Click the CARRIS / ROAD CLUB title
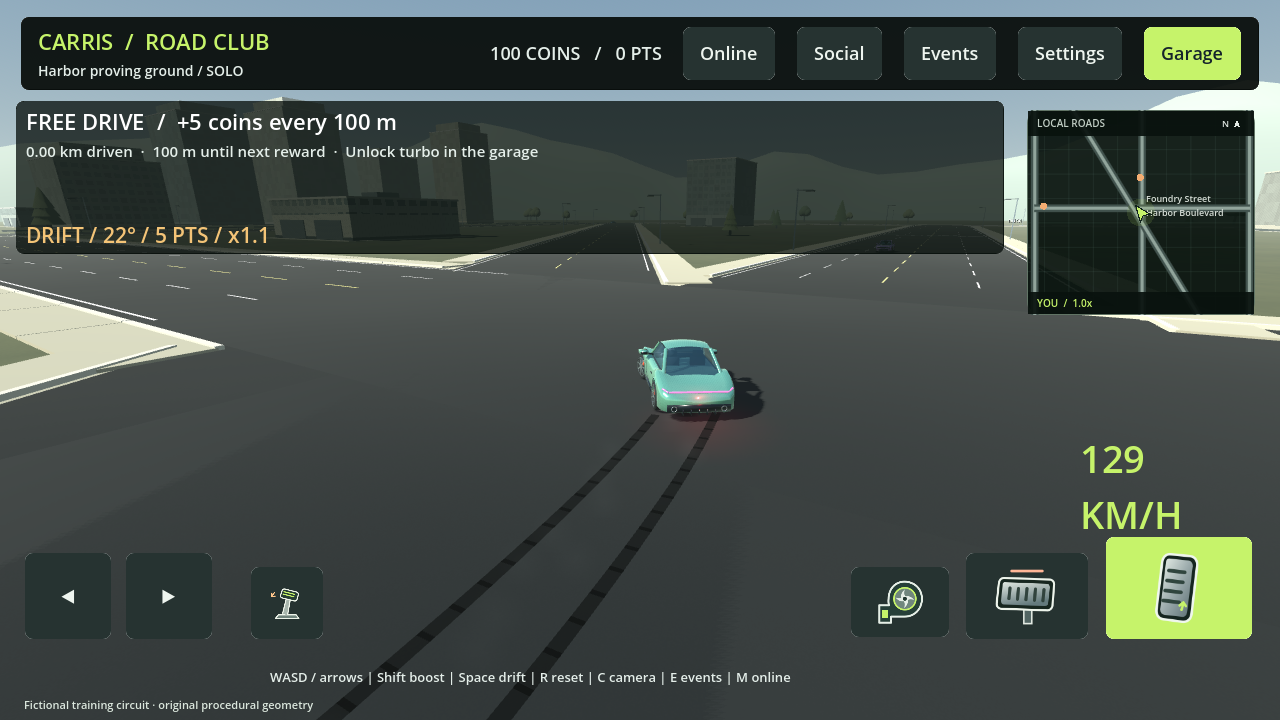This screenshot has height=720, width=1280. point(154,42)
